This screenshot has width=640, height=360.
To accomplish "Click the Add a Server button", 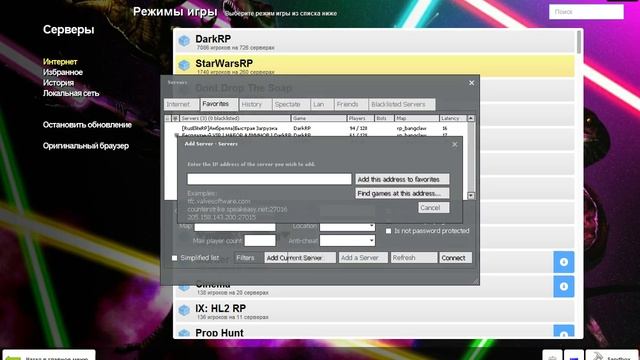I will point(363,258).
